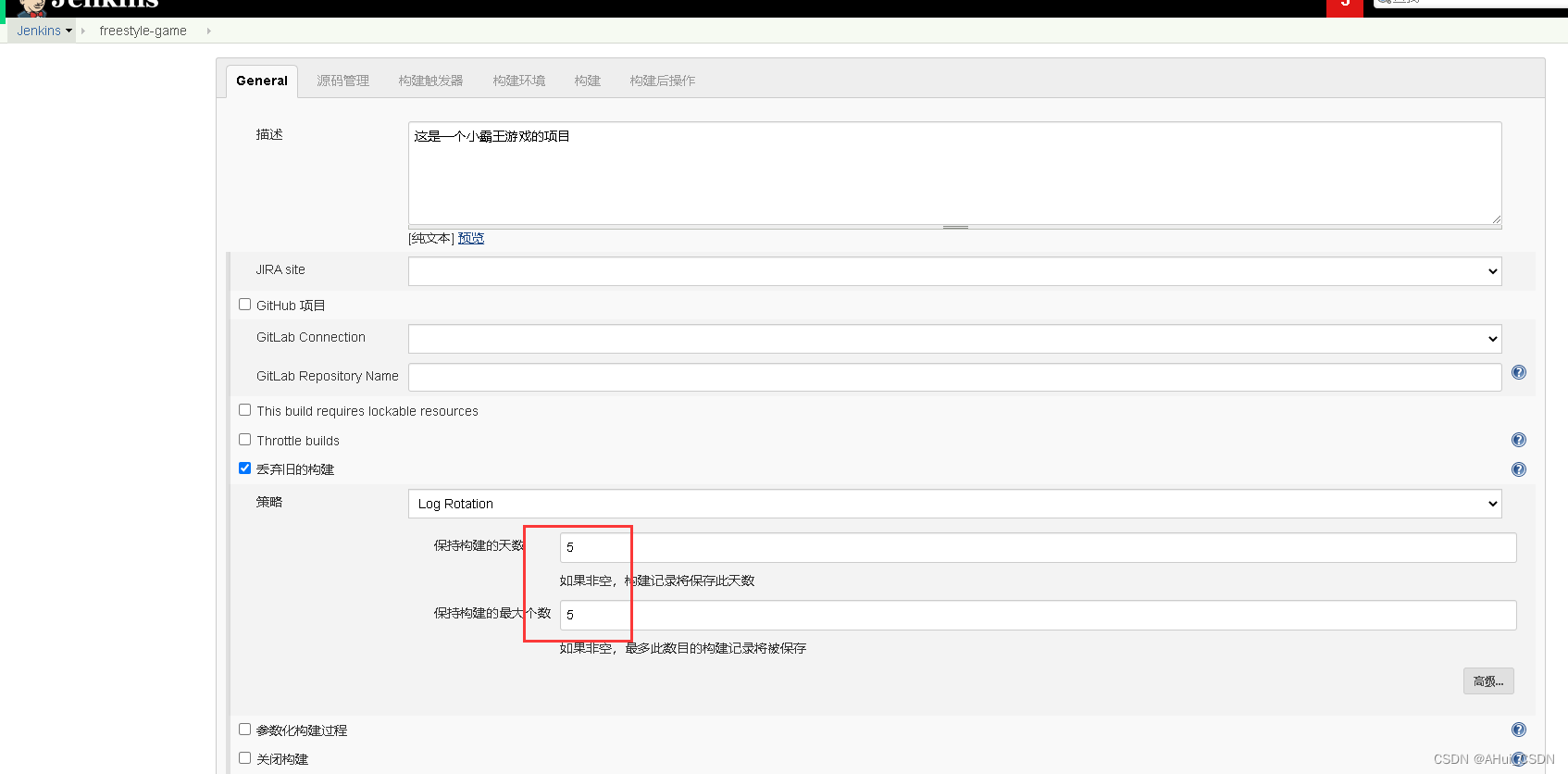The height and width of the screenshot is (774, 1568).
Task: Switch to the 源码管理 tab
Action: pyautogui.click(x=343, y=81)
